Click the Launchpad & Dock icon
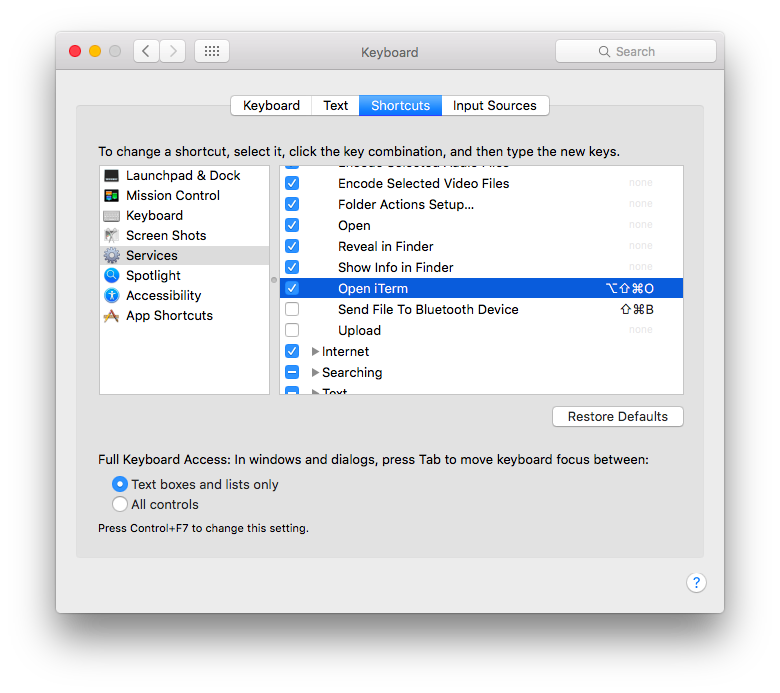The height and width of the screenshot is (693, 780). (111, 176)
